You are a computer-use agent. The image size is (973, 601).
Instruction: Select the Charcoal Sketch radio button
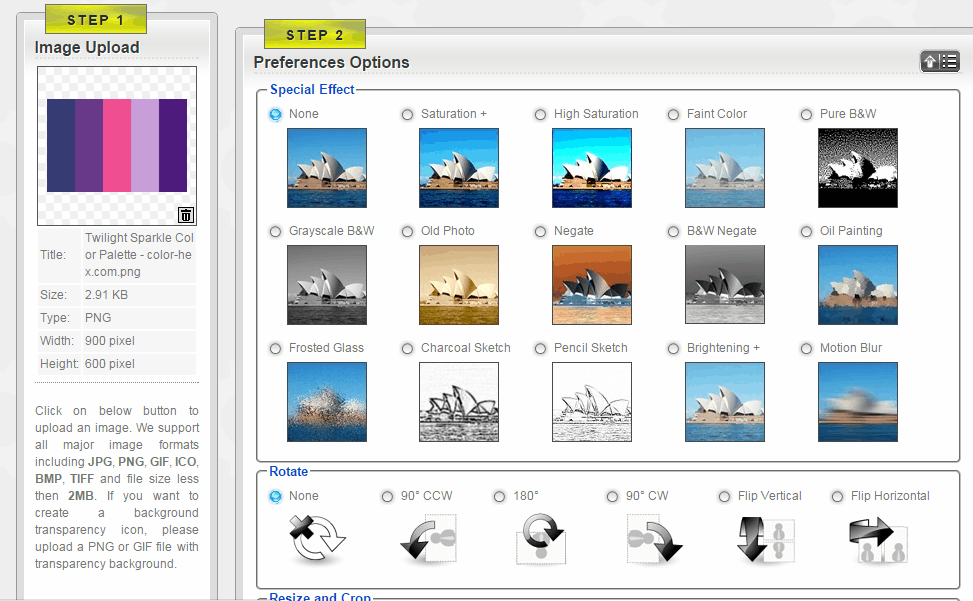(x=407, y=349)
